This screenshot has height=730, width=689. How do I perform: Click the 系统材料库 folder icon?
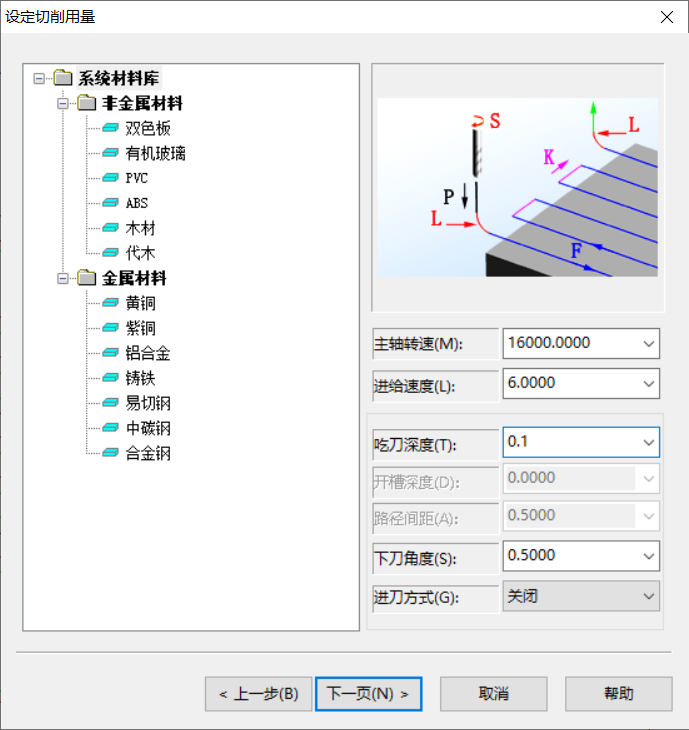63,78
